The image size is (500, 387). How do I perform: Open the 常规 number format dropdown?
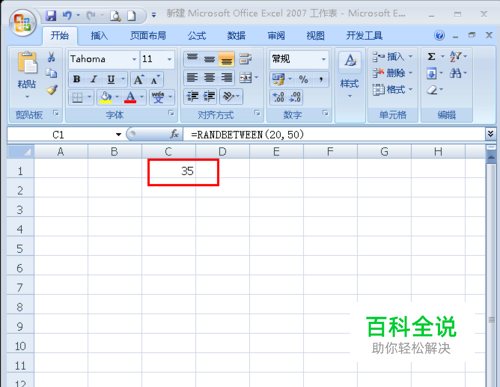pos(323,59)
